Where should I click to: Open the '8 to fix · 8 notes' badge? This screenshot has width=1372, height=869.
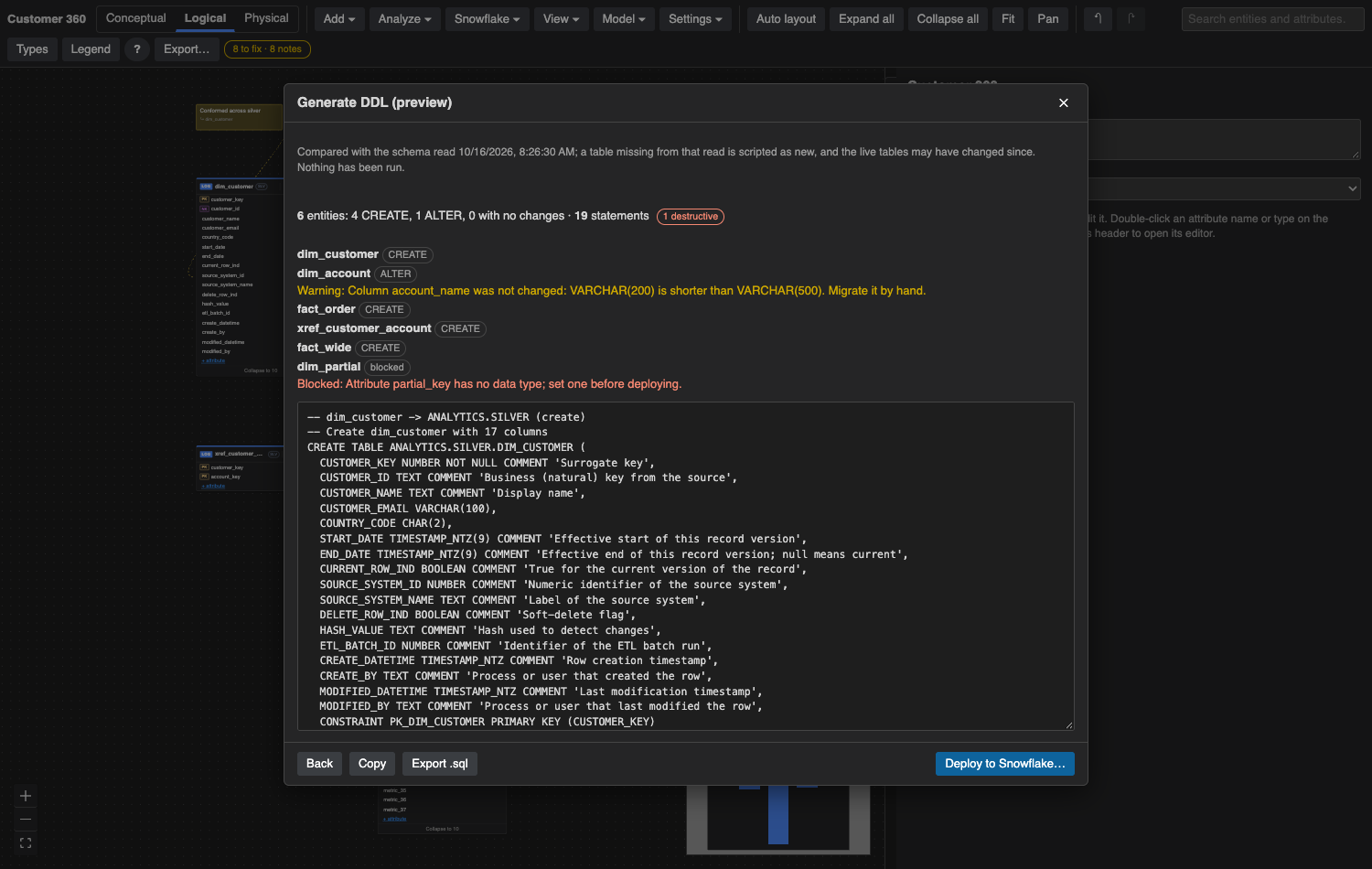point(267,49)
